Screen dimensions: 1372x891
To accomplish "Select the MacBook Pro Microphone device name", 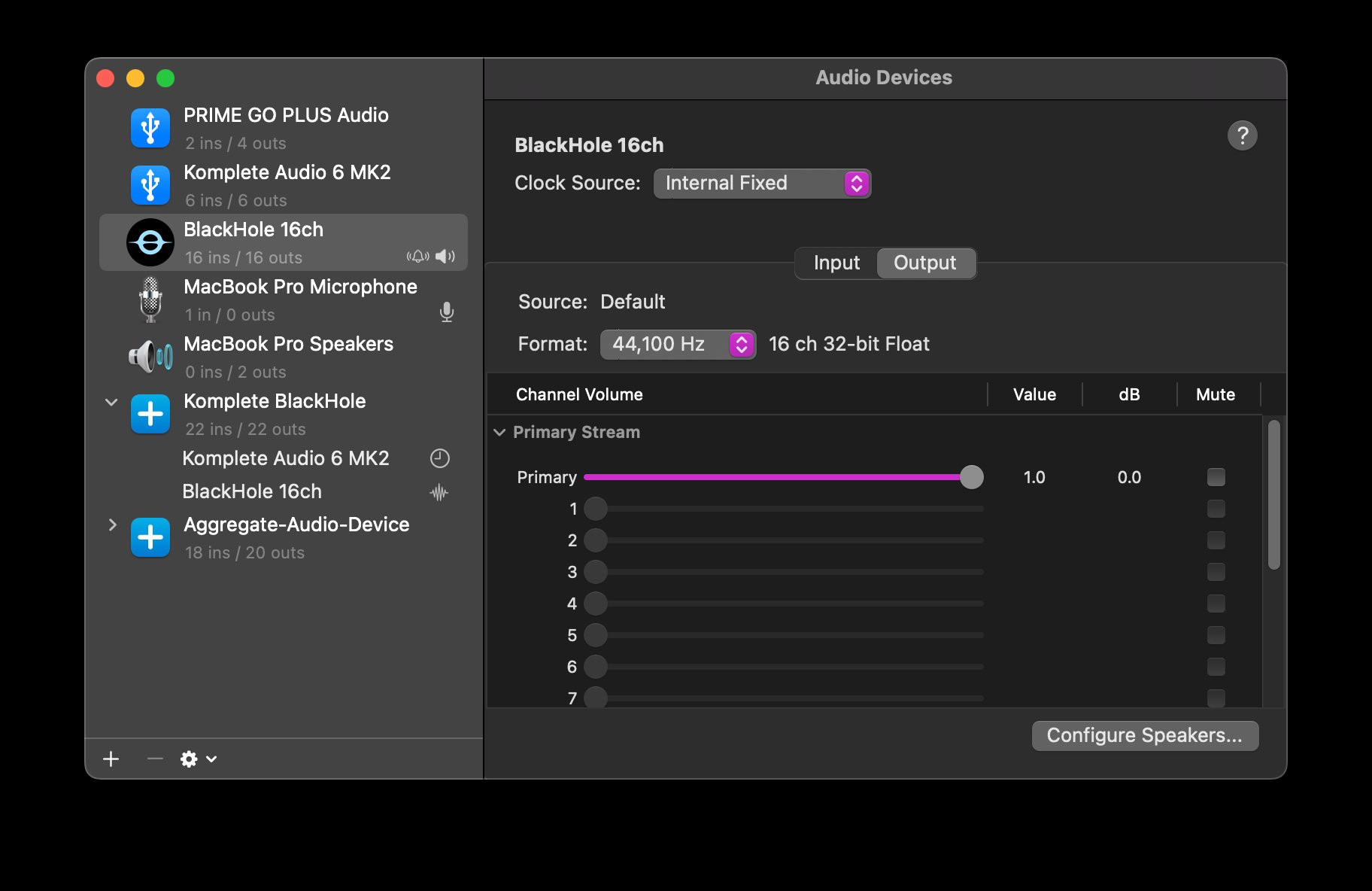I will (300, 287).
